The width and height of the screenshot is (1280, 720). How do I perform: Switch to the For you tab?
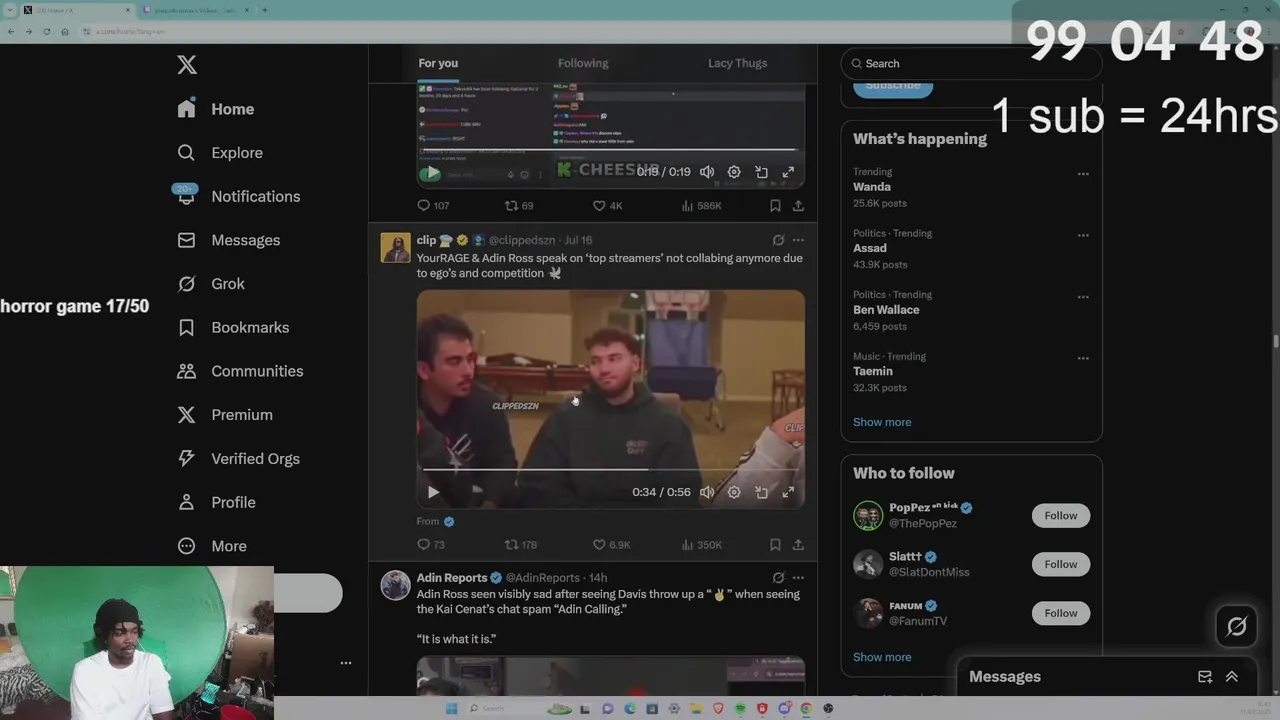click(438, 63)
